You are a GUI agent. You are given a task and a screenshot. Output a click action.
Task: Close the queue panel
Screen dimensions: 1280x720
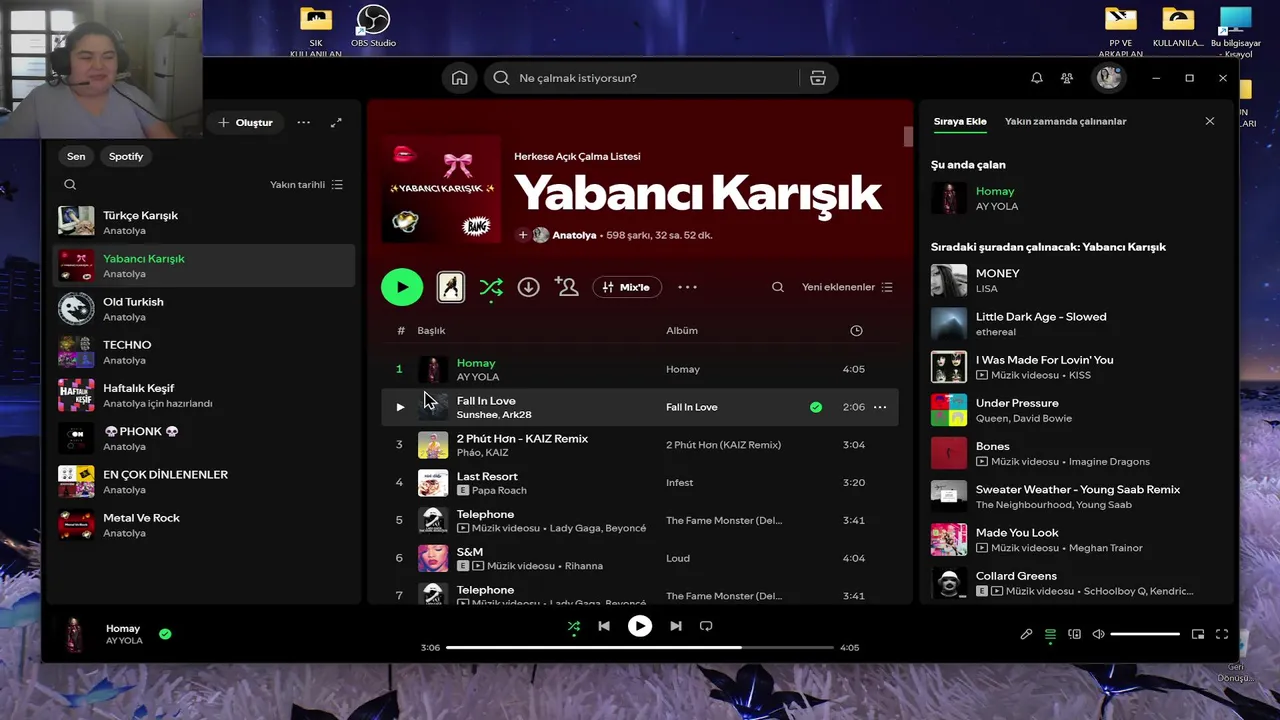(x=1209, y=121)
